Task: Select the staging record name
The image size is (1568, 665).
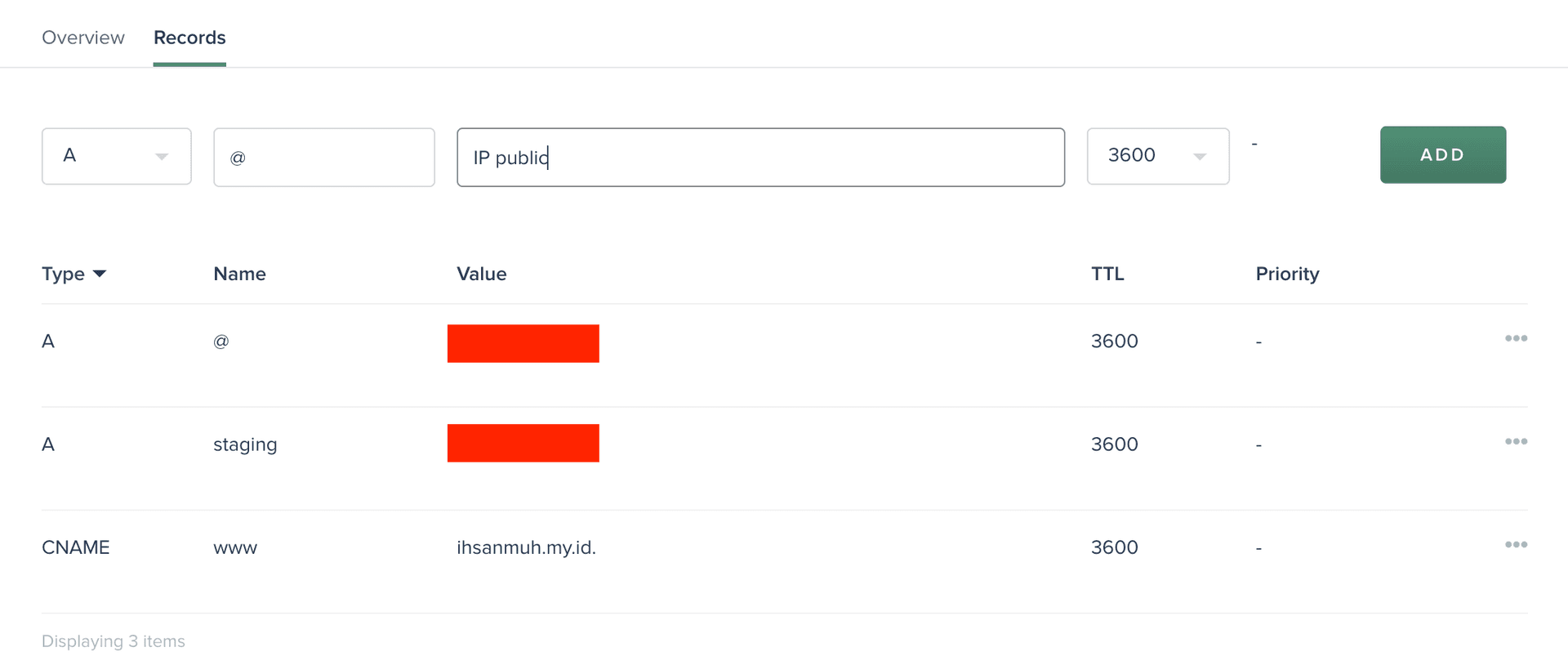Action: 245,444
